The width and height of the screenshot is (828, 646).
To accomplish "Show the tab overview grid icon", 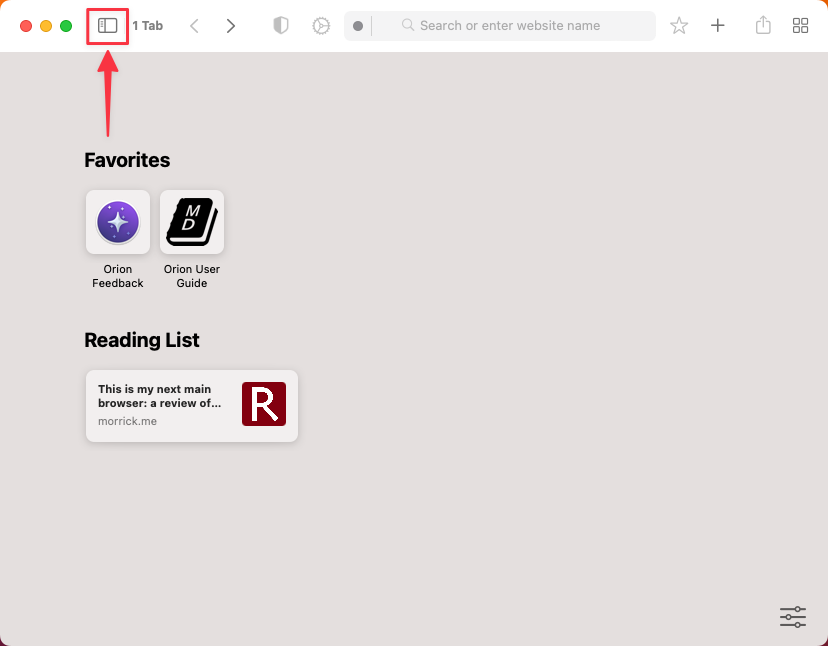I will pos(800,25).
